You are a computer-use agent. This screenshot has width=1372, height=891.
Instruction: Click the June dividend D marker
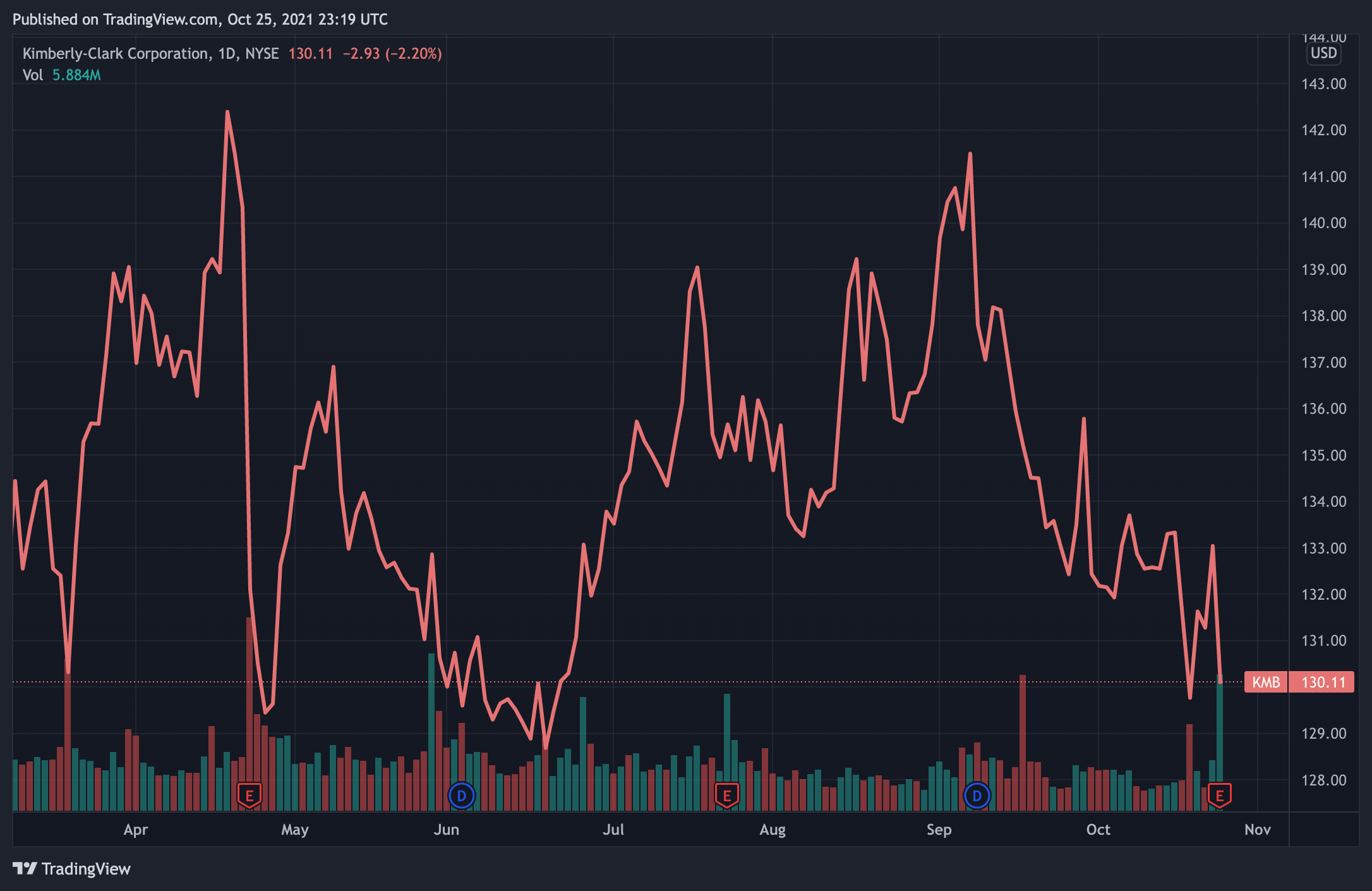pyautogui.click(x=461, y=796)
